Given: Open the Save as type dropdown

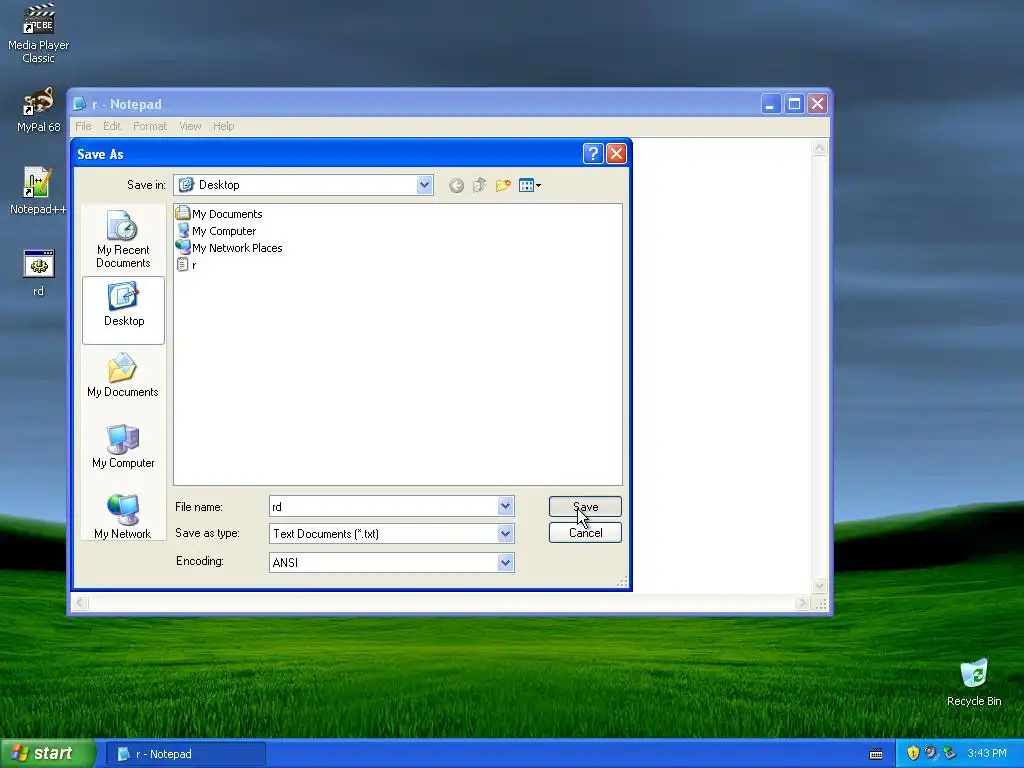Looking at the screenshot, I should [505, 534].
